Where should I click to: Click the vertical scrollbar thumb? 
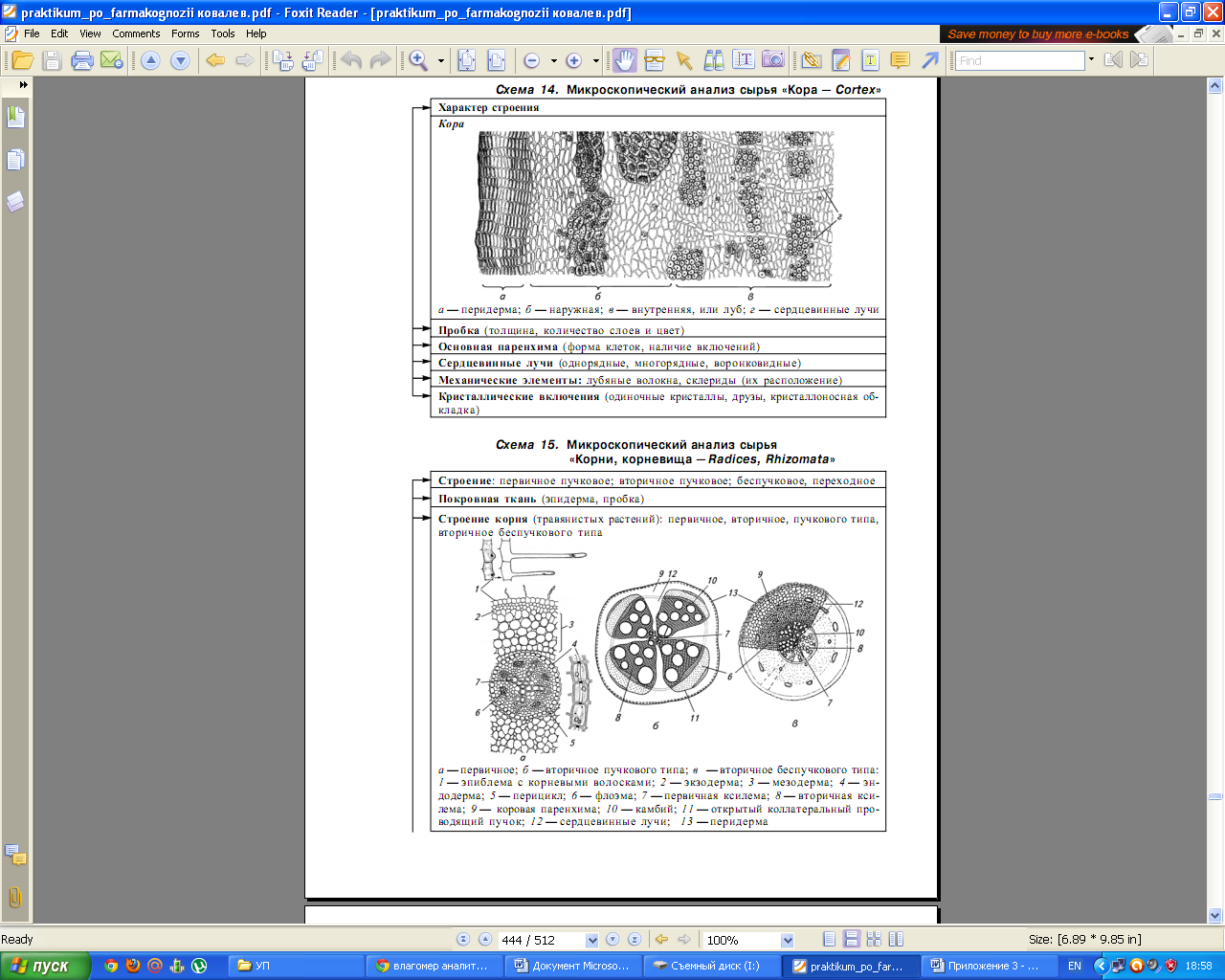pyautogui.click(x=1215, y=796)
